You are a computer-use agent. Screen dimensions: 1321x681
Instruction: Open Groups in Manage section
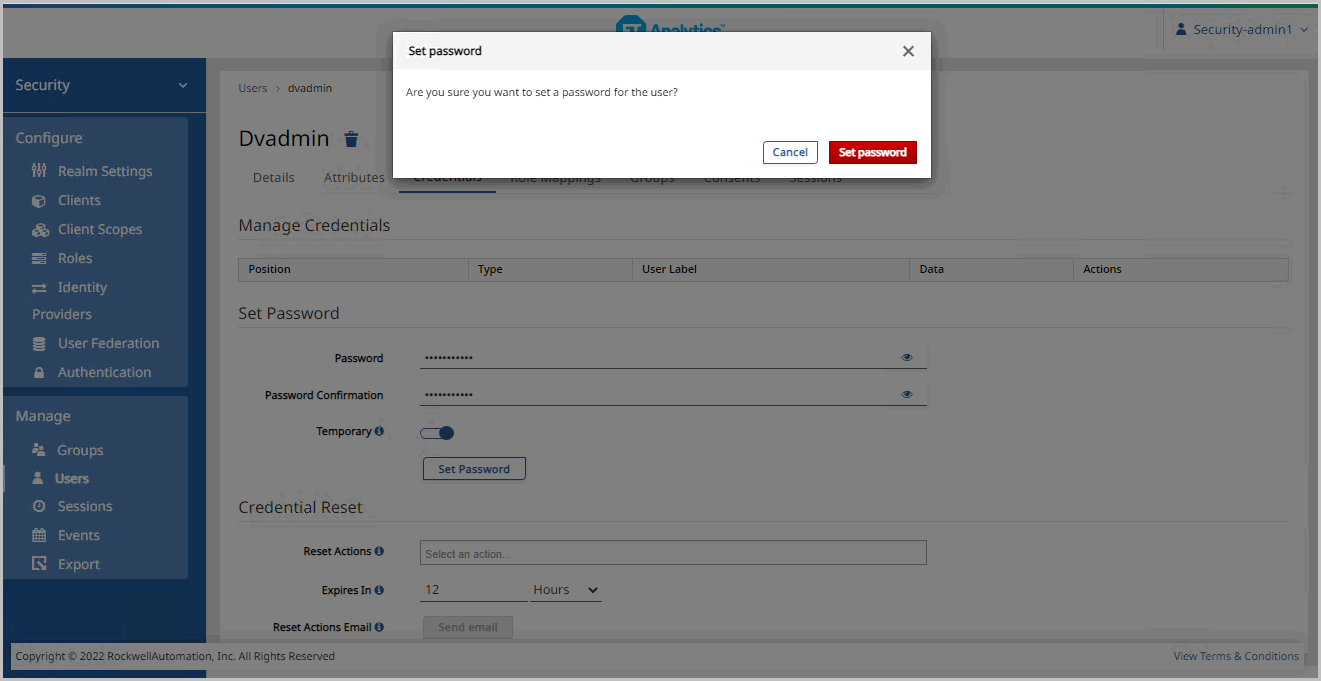point(80,450)
